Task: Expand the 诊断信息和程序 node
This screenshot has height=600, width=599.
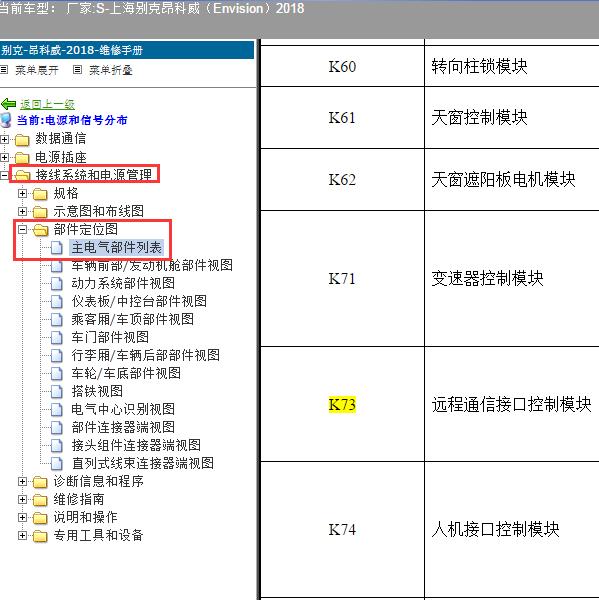Action: tap(22, 481)
